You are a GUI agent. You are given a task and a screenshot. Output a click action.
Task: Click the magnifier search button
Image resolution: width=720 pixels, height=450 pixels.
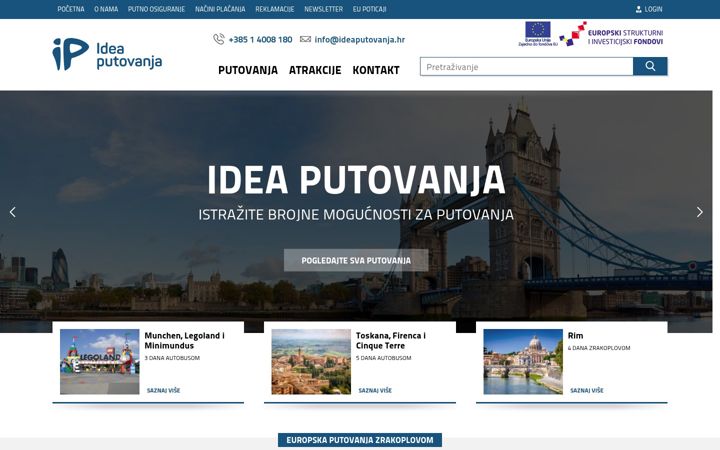pyautogui.click(x=650, y=66)
